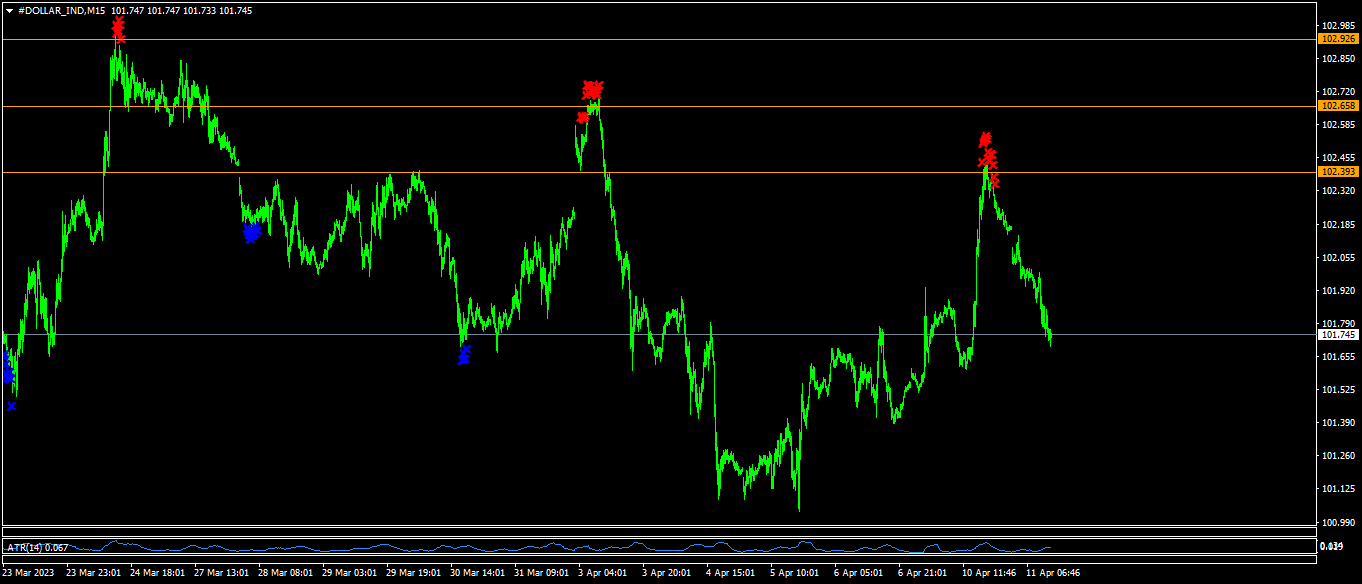
Task: Click the 102.850 price scale value
Action: (x=1339, y=59)
